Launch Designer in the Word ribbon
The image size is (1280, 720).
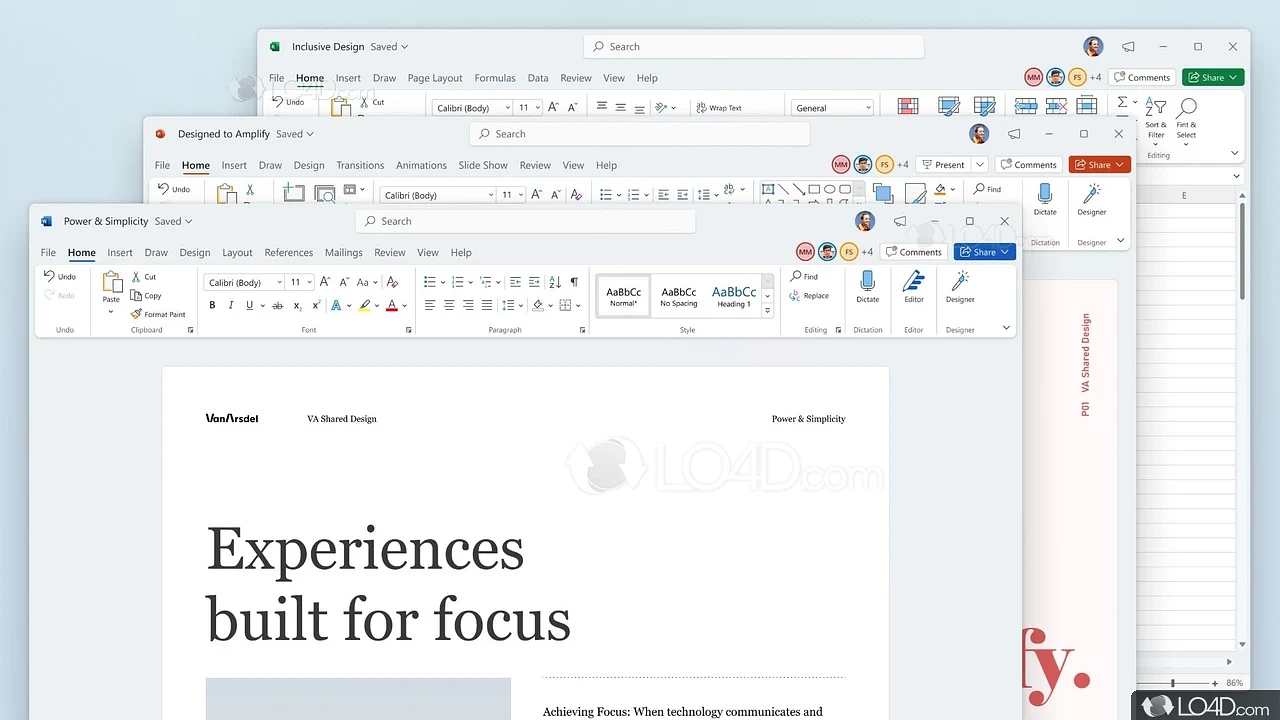coord(960,282)
